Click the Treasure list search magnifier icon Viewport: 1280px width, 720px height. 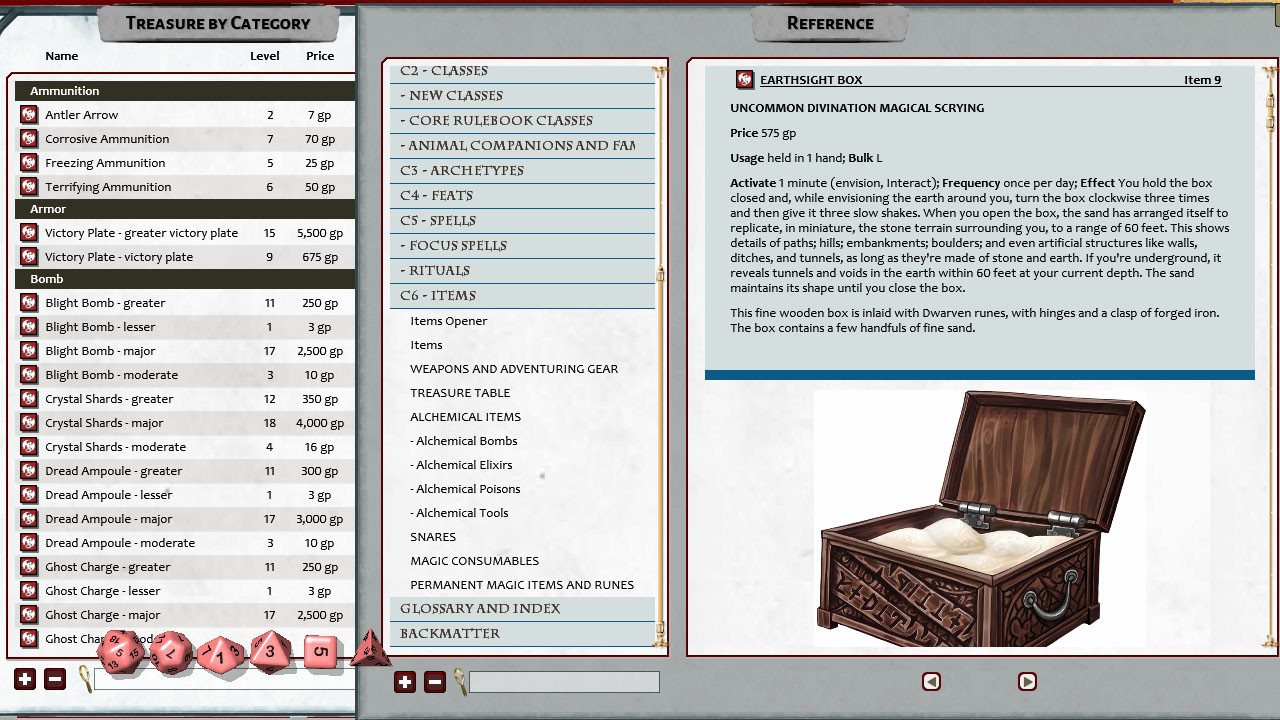[85, 680]
